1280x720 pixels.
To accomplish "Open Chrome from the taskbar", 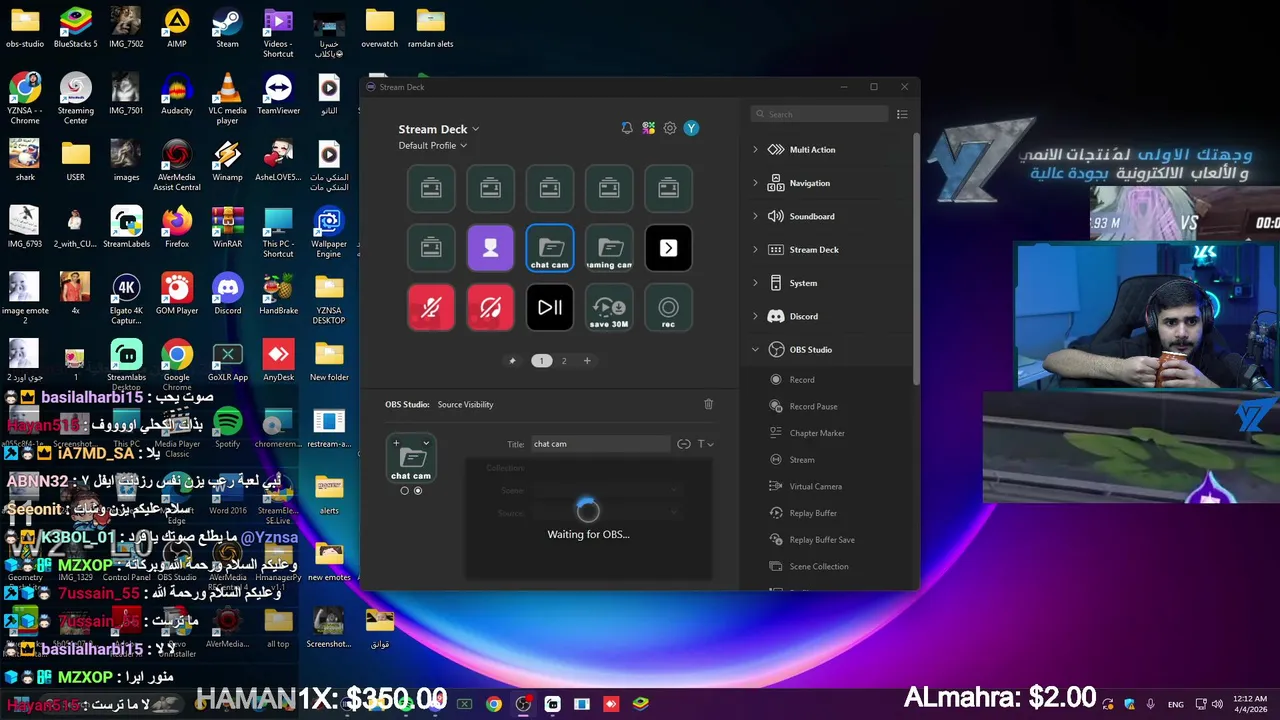I will [x=494, y=704].
